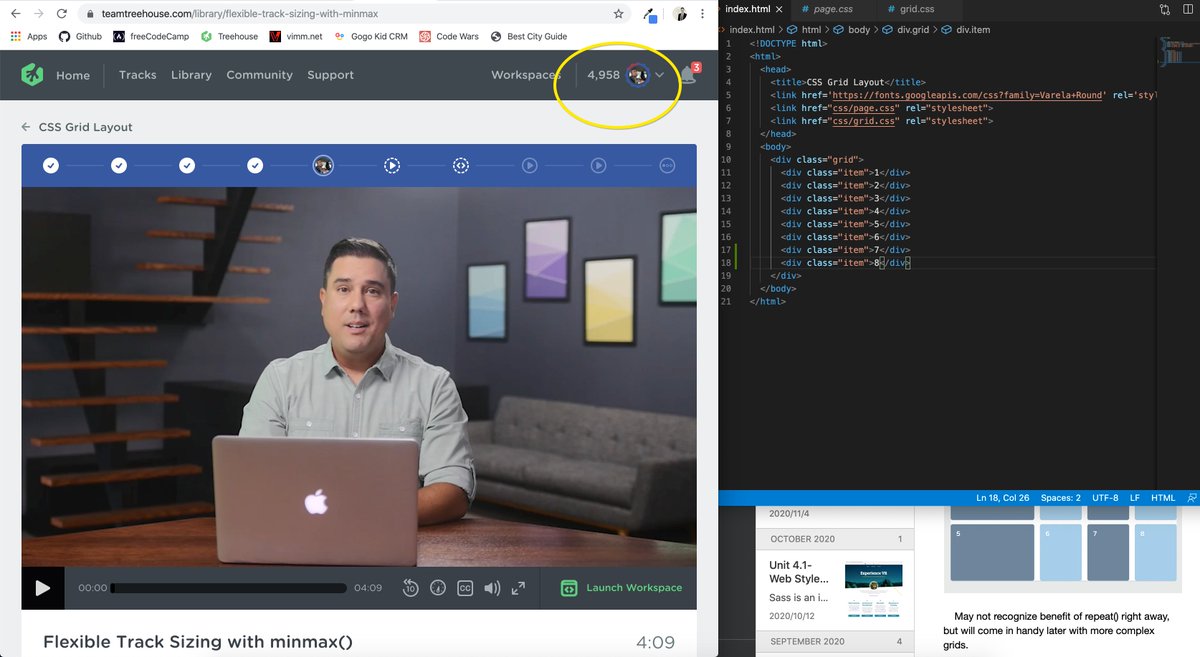Click the open changes icon in editor

(x=1166, y=9)
